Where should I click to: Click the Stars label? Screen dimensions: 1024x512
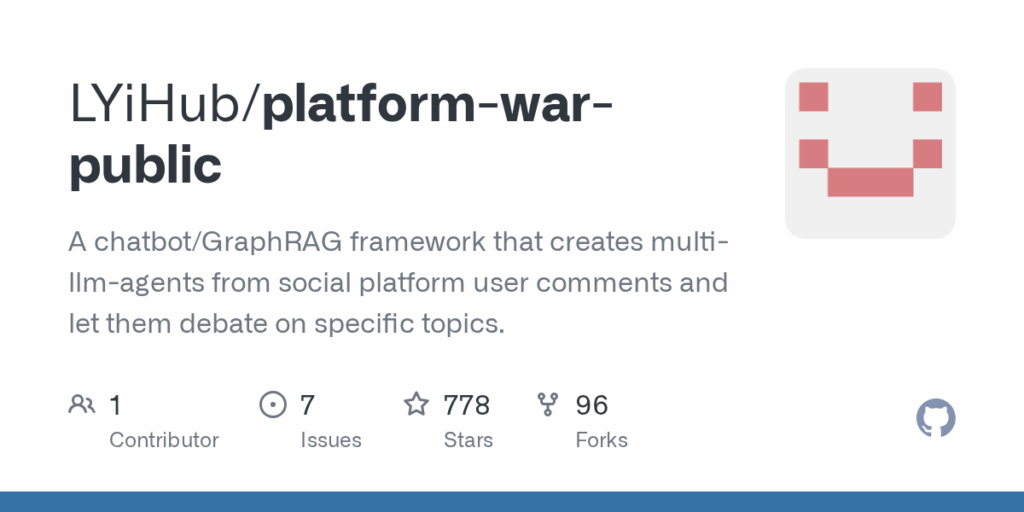tap(468, 440)
